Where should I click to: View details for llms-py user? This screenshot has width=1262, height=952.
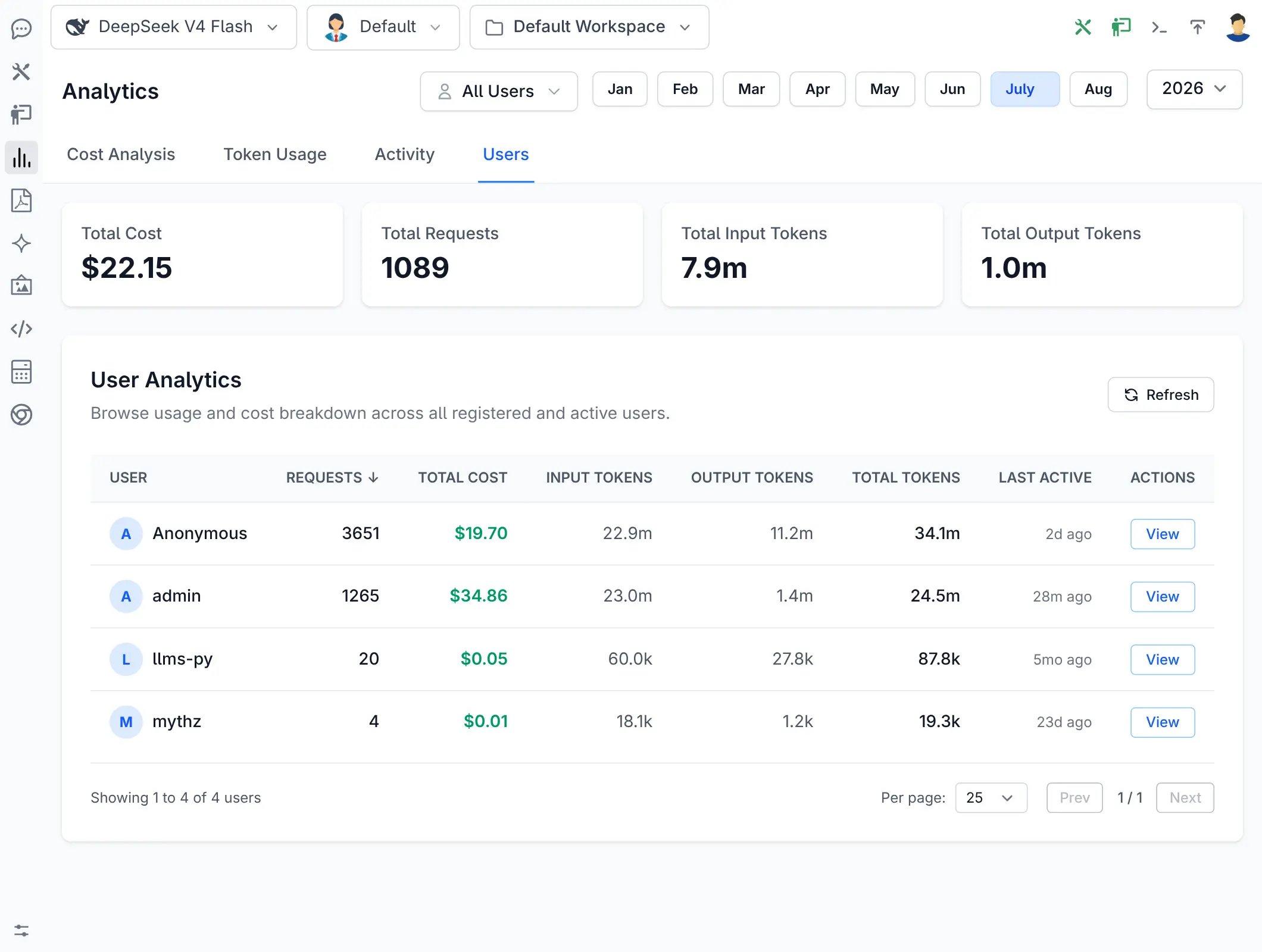1163,659
